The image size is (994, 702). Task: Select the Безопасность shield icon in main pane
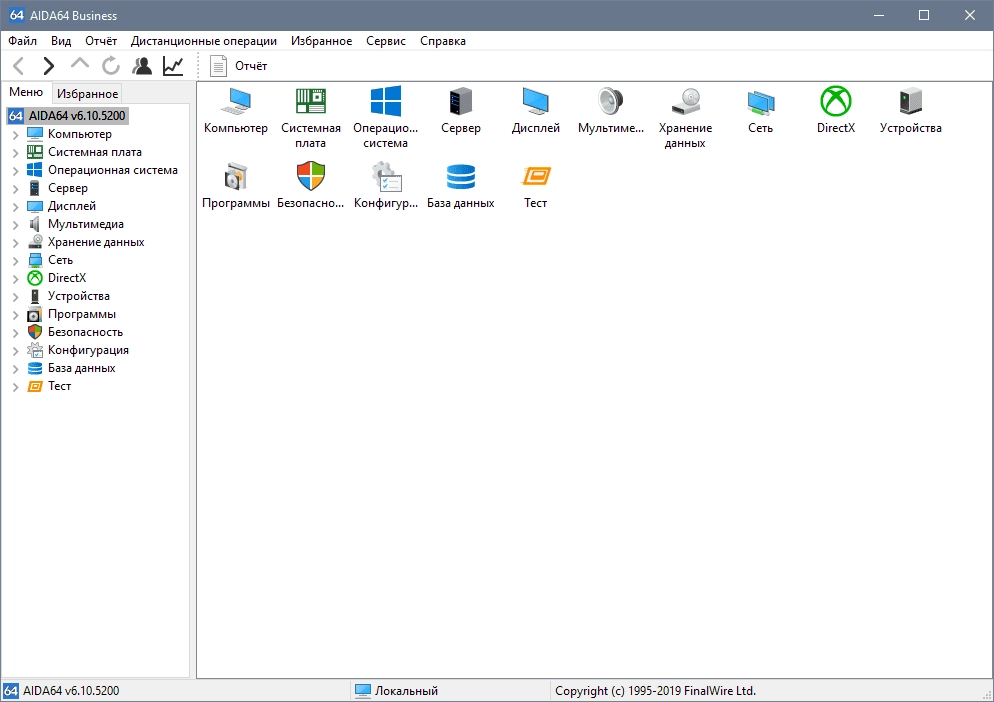pyautogui.click(x=311, y=177)
